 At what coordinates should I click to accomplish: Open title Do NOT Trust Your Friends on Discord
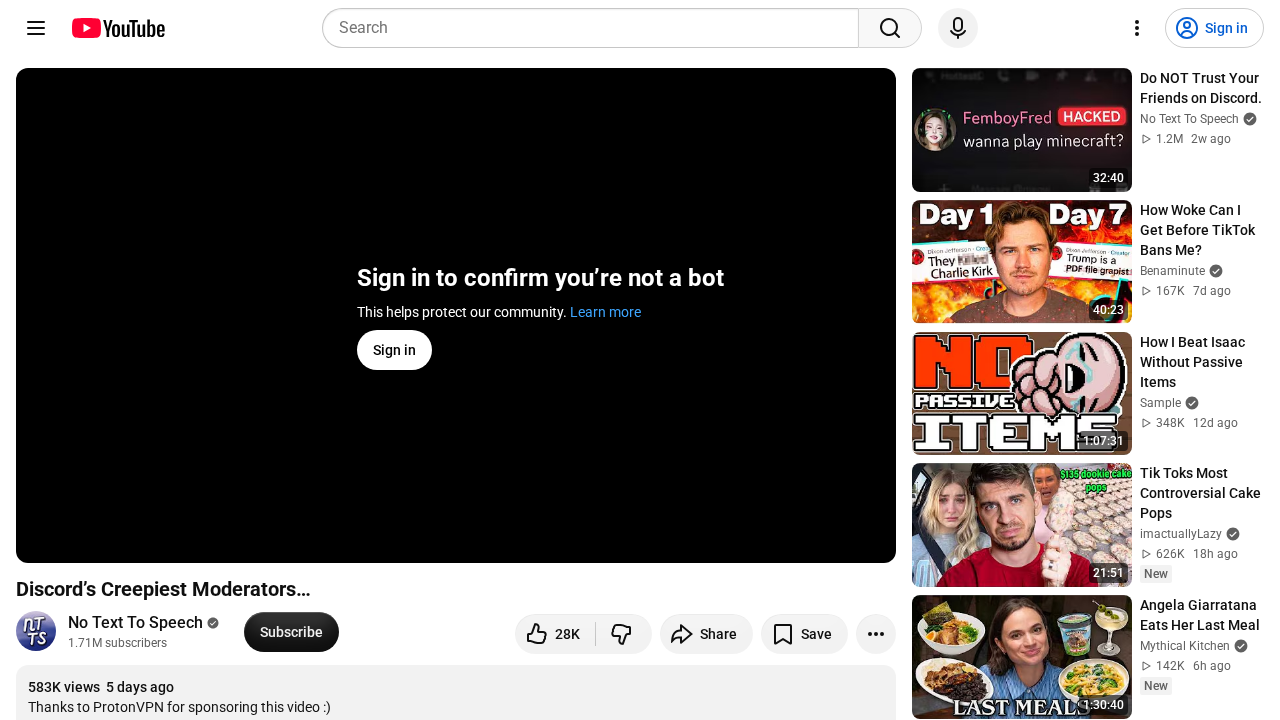coord(1201,88)
